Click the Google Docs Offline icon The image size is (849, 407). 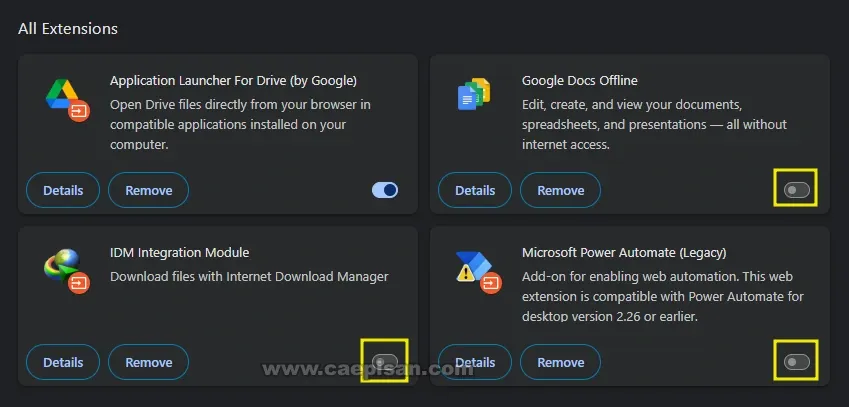[474, 94]
